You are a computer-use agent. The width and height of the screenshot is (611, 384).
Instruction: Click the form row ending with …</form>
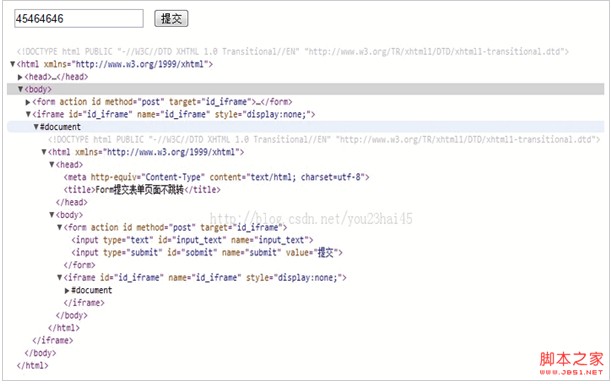click(x=162, y=102)
